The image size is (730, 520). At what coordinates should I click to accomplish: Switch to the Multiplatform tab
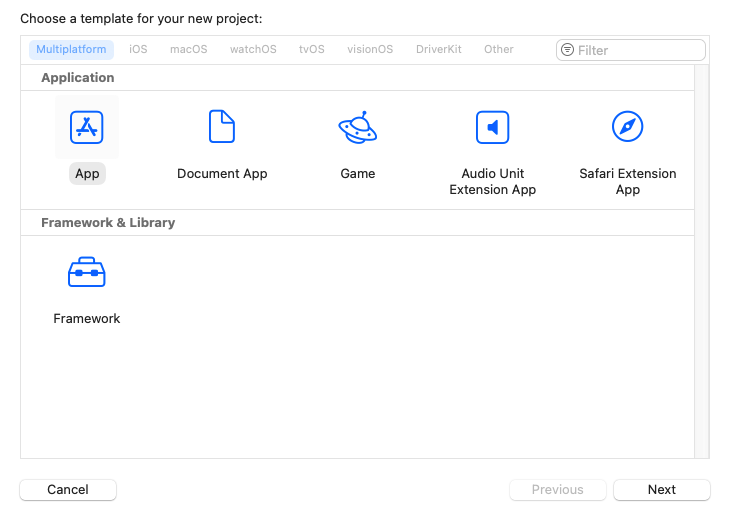click(x=71, y=49)
